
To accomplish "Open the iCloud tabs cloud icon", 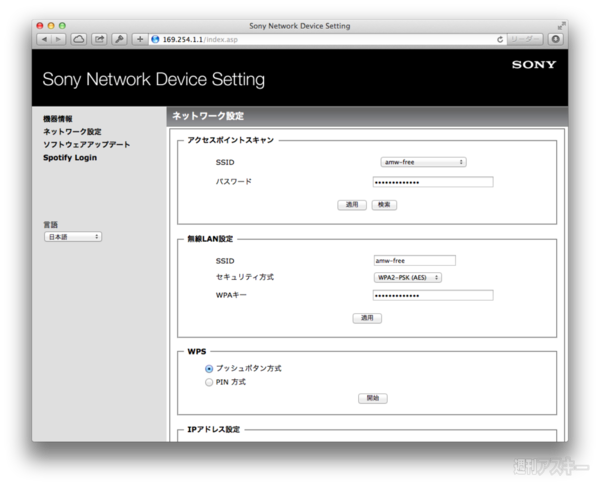I will click(79, 39).
